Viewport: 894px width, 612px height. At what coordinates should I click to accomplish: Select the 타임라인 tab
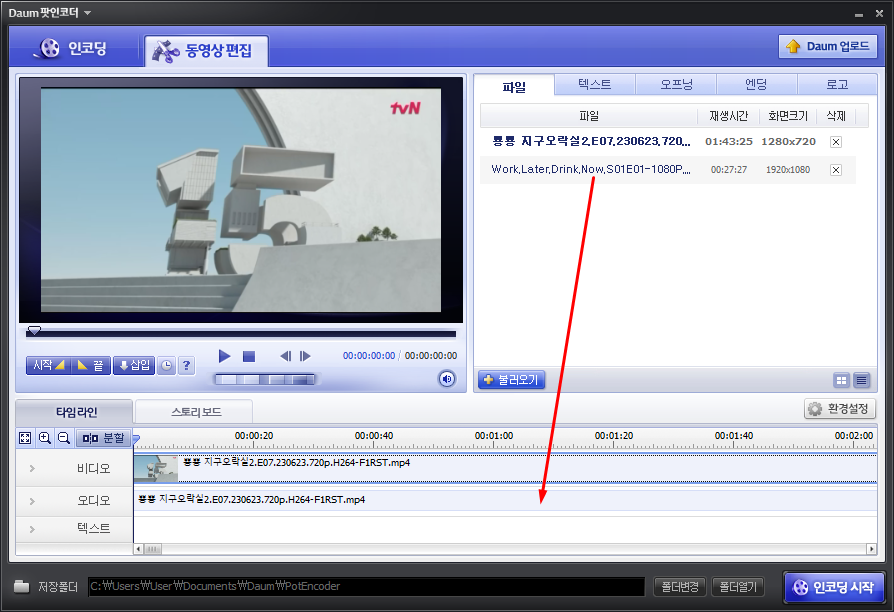point(76,412)
